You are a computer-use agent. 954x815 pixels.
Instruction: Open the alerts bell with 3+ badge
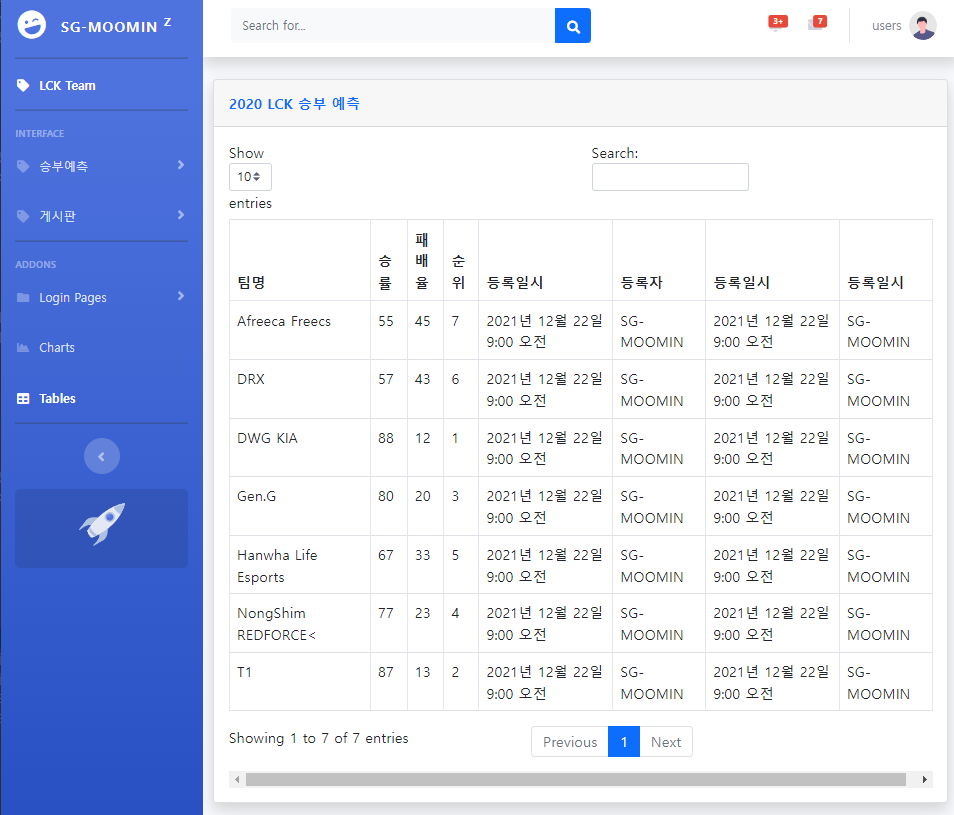tap(777, 24)
